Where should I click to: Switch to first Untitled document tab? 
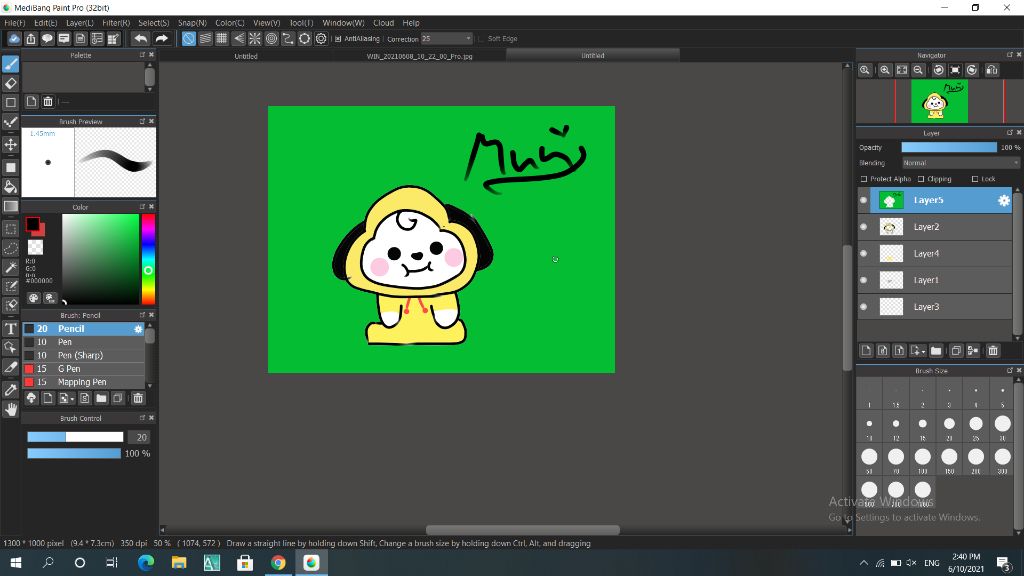point(246,56)
